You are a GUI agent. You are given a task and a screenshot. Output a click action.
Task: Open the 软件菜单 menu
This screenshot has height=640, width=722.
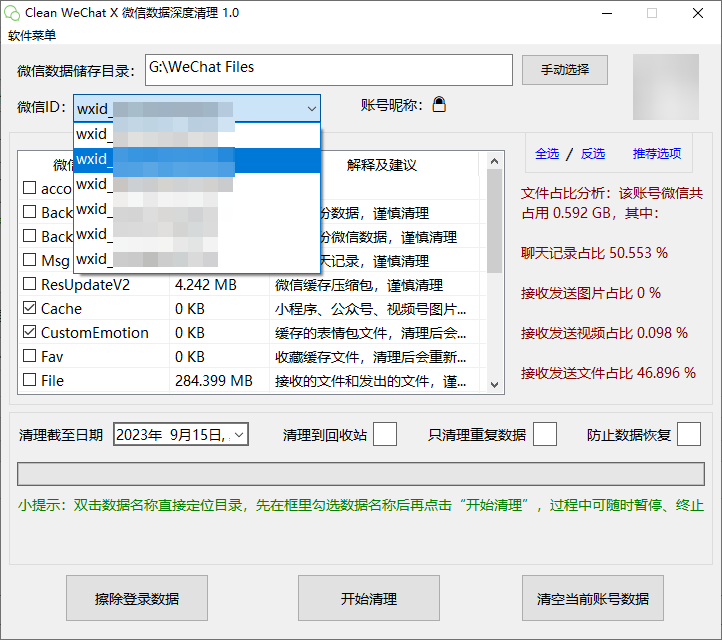[x=32, y=35]
